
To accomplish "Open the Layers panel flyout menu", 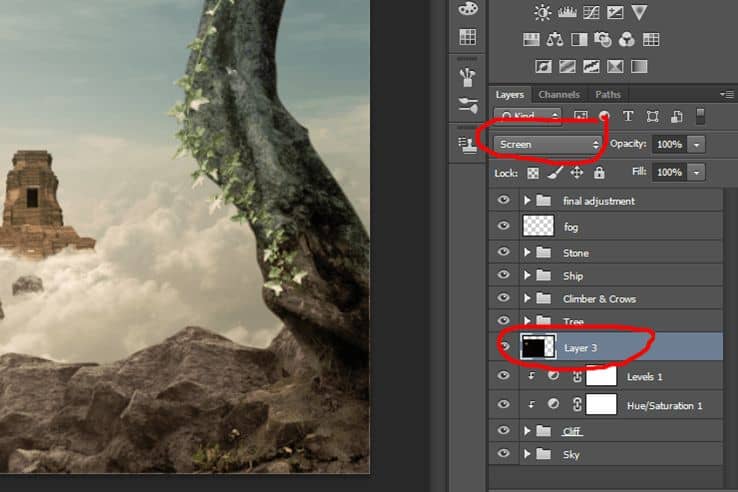I will point(727,95).
